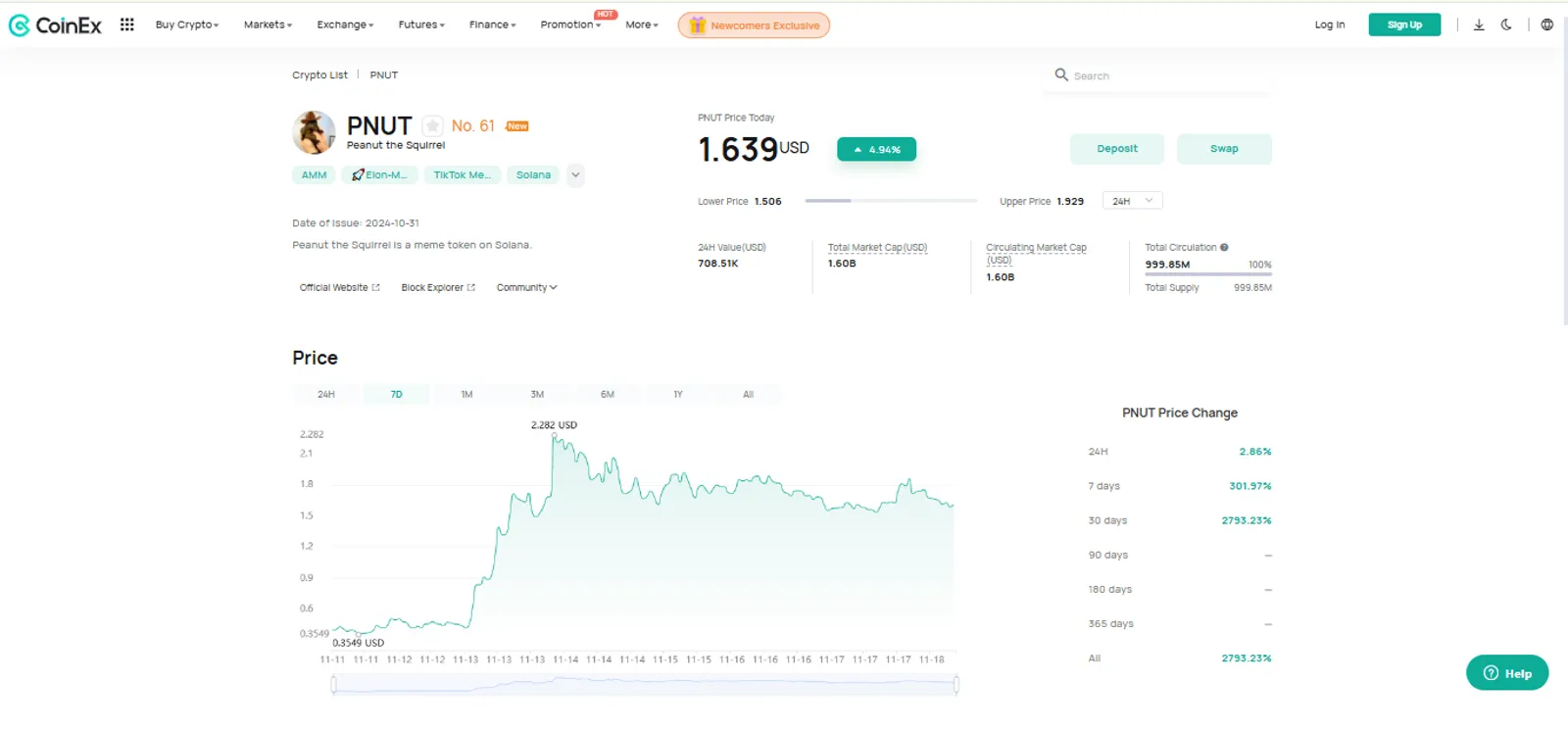1568x732 pixels.
Task: Click the Log In link
Action: 1330,24
